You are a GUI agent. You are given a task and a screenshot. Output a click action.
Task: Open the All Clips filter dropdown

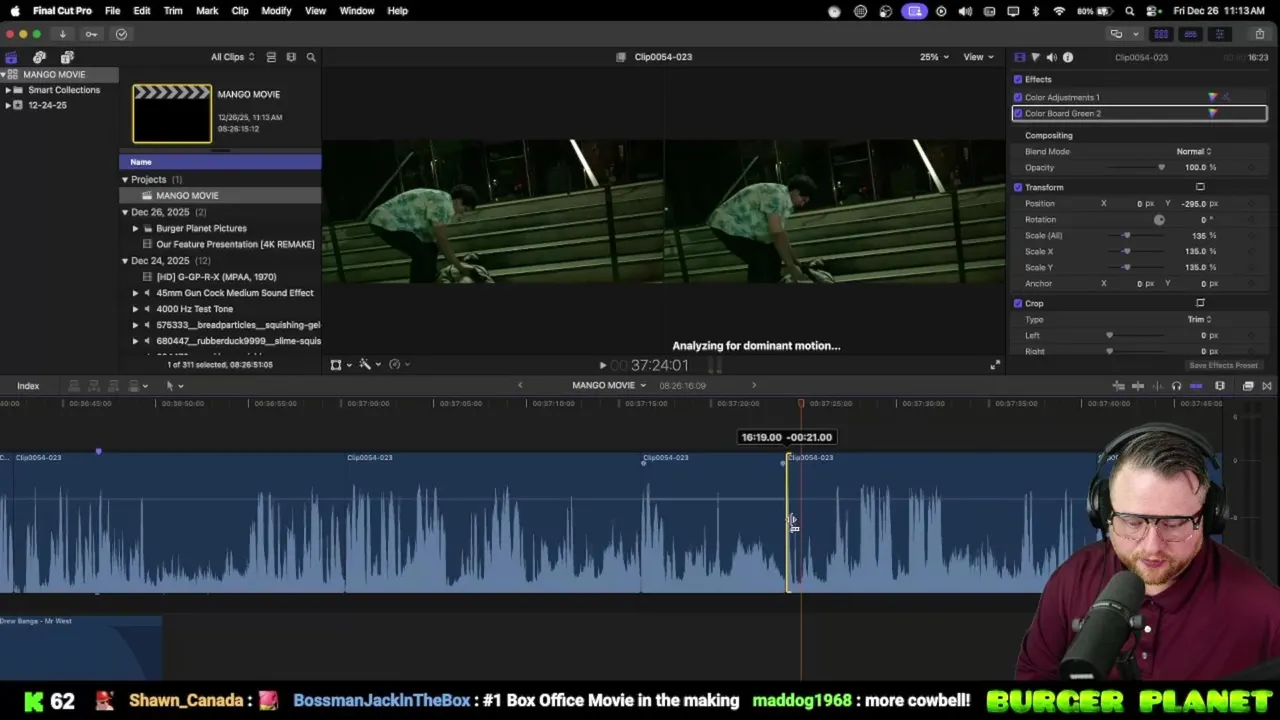(x=232, y=57)
